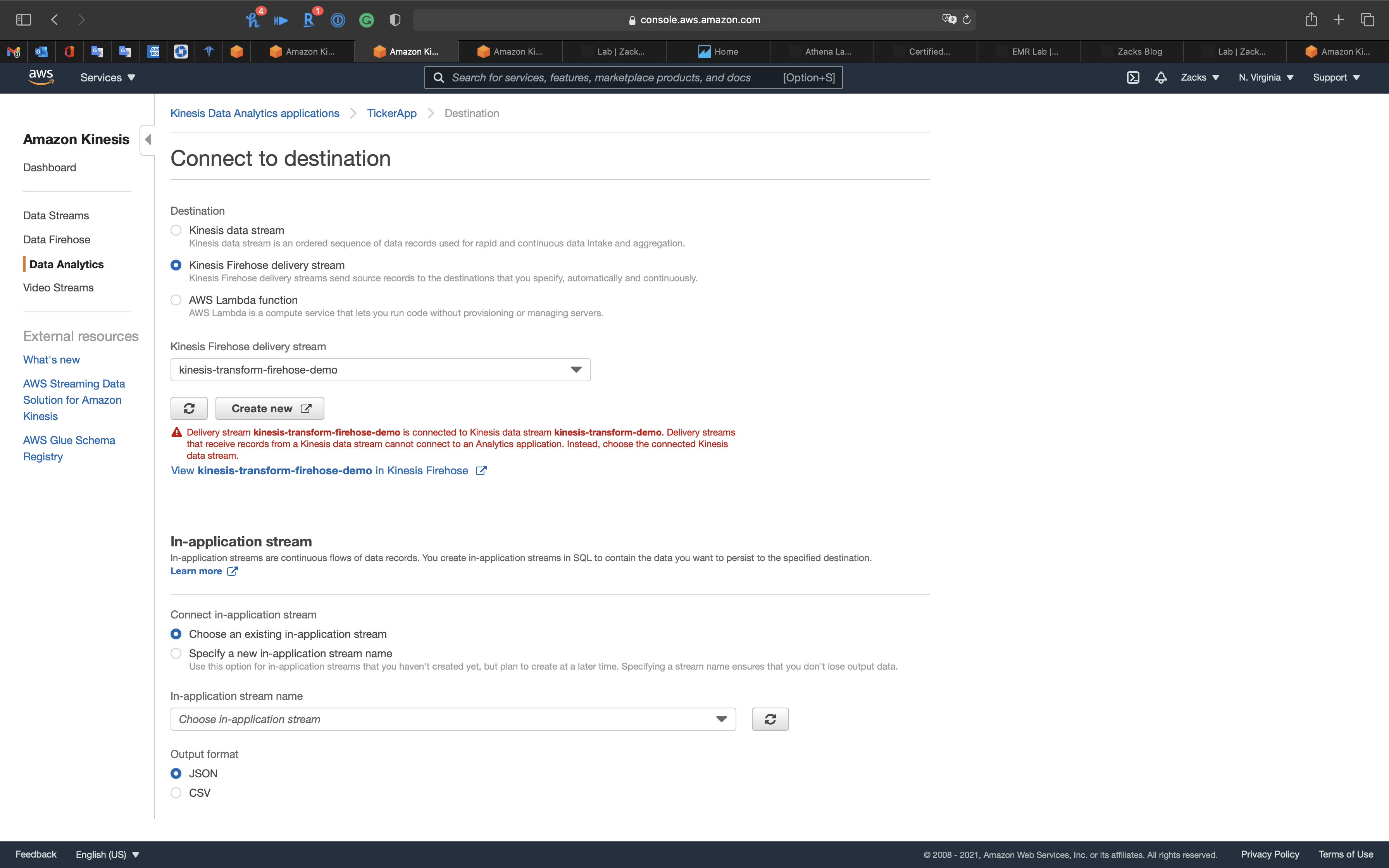Viewport: 1389px width, 868px height.
Task: Open Choose in-application stream dropdown
Action: [x=453, y=719]
